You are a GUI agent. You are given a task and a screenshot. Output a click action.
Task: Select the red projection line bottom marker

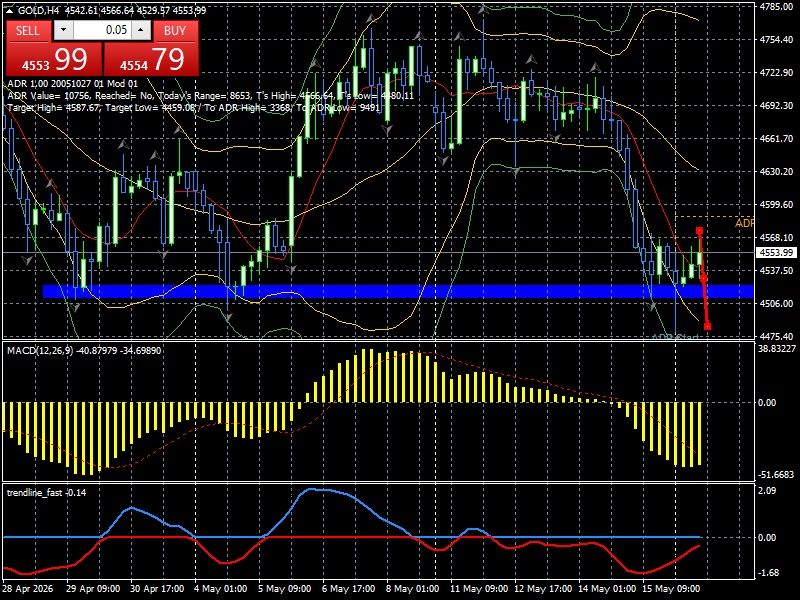(707, 327)
